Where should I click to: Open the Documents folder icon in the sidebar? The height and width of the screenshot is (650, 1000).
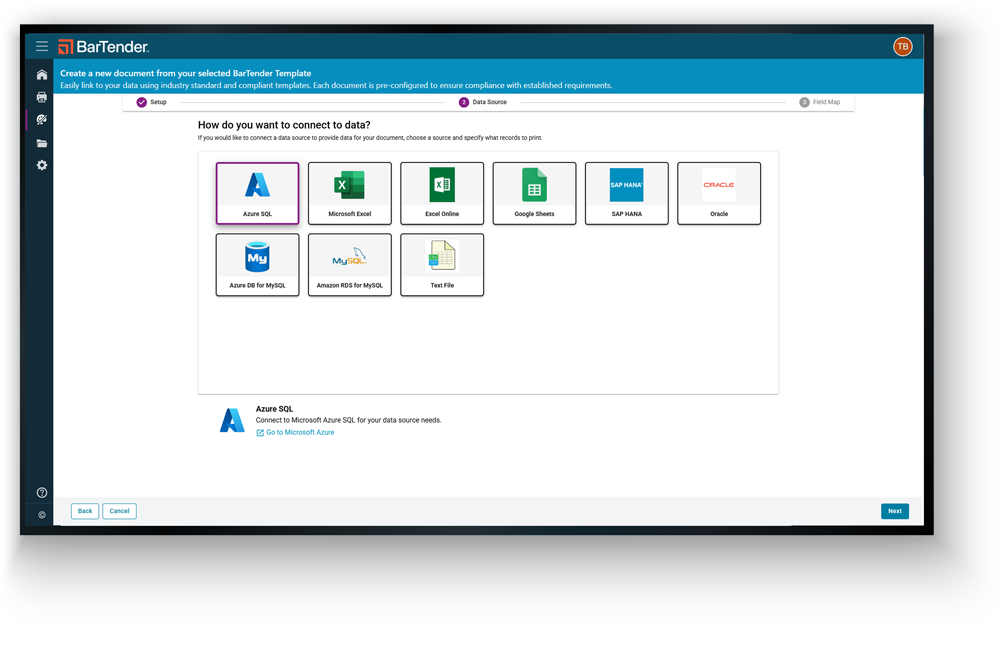(x=41, y=142)
